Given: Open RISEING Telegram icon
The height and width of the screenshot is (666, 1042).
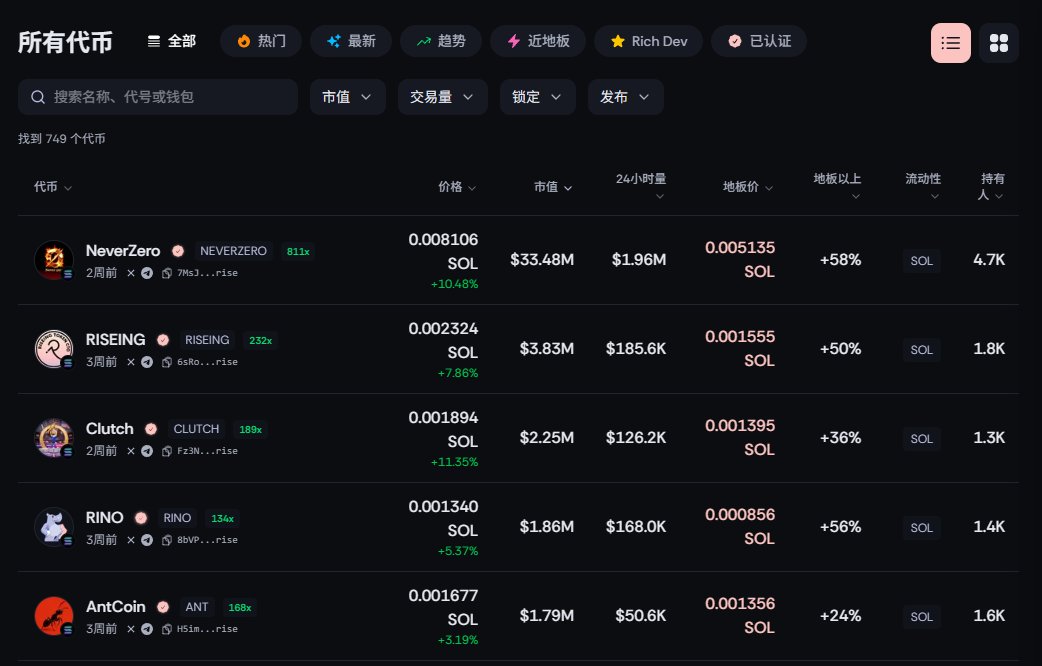Looking at the screenshot, I should (147, 362).
